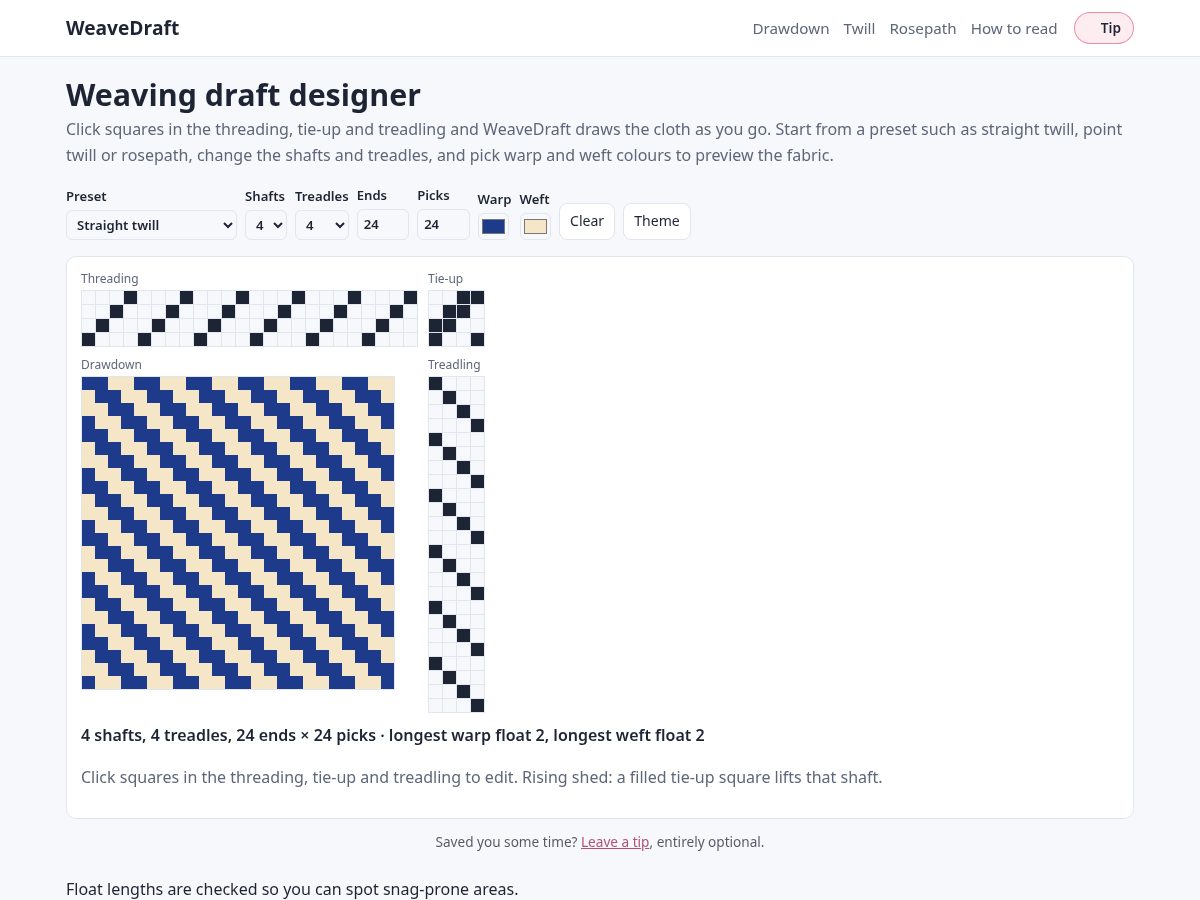
Task: Click the Tip button in the header
Action: click(1104, 28)
